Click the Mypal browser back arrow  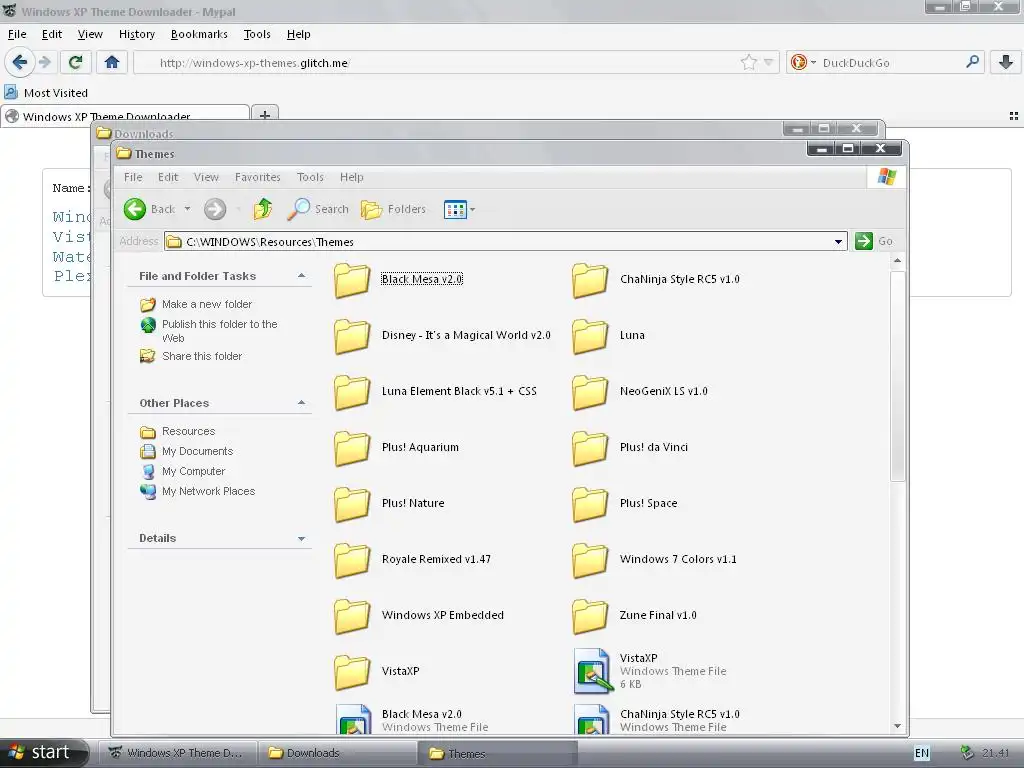pos(20,63)
